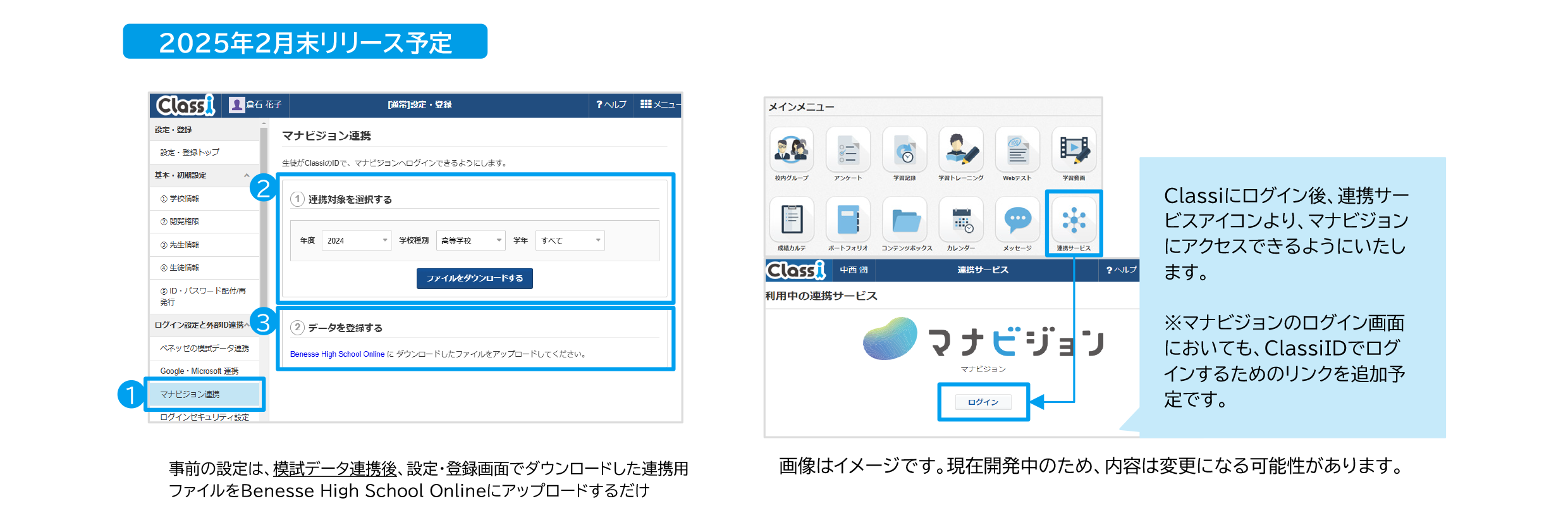Click the user name 倉石 花子
1568x520 pixels.
pyautogui.click(x=264, y=104)
